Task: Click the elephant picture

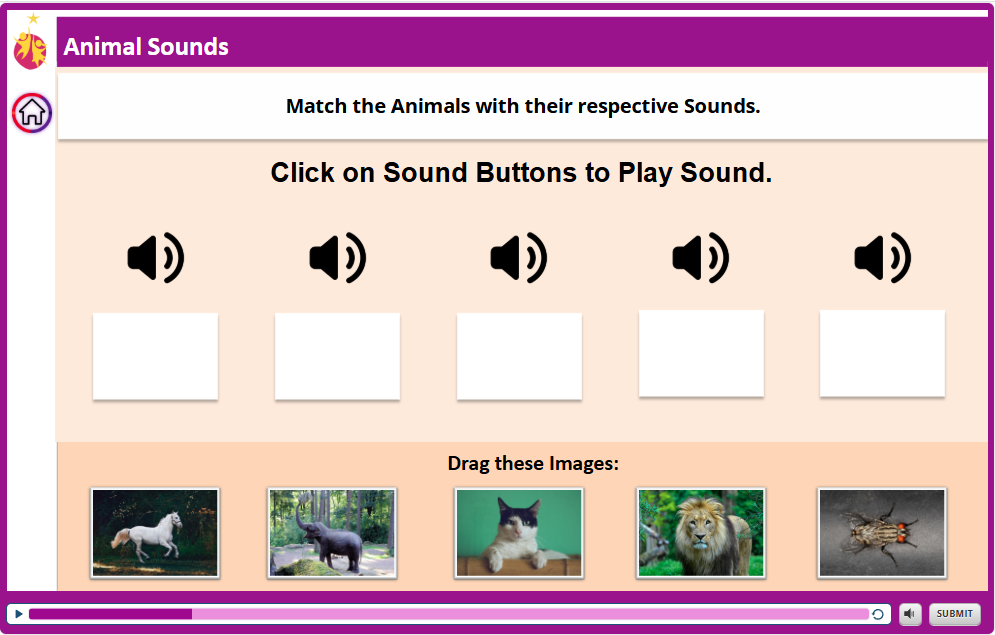Action: (x=331, y=532)
